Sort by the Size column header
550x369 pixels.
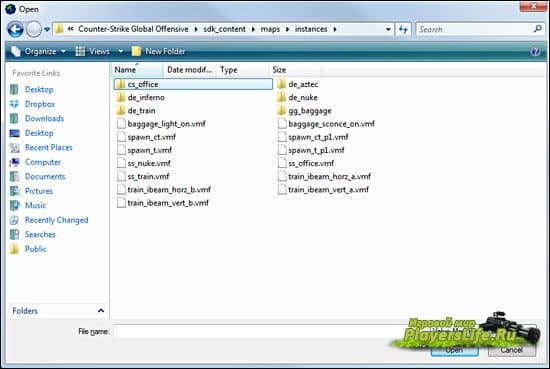(x=295, y=70)
